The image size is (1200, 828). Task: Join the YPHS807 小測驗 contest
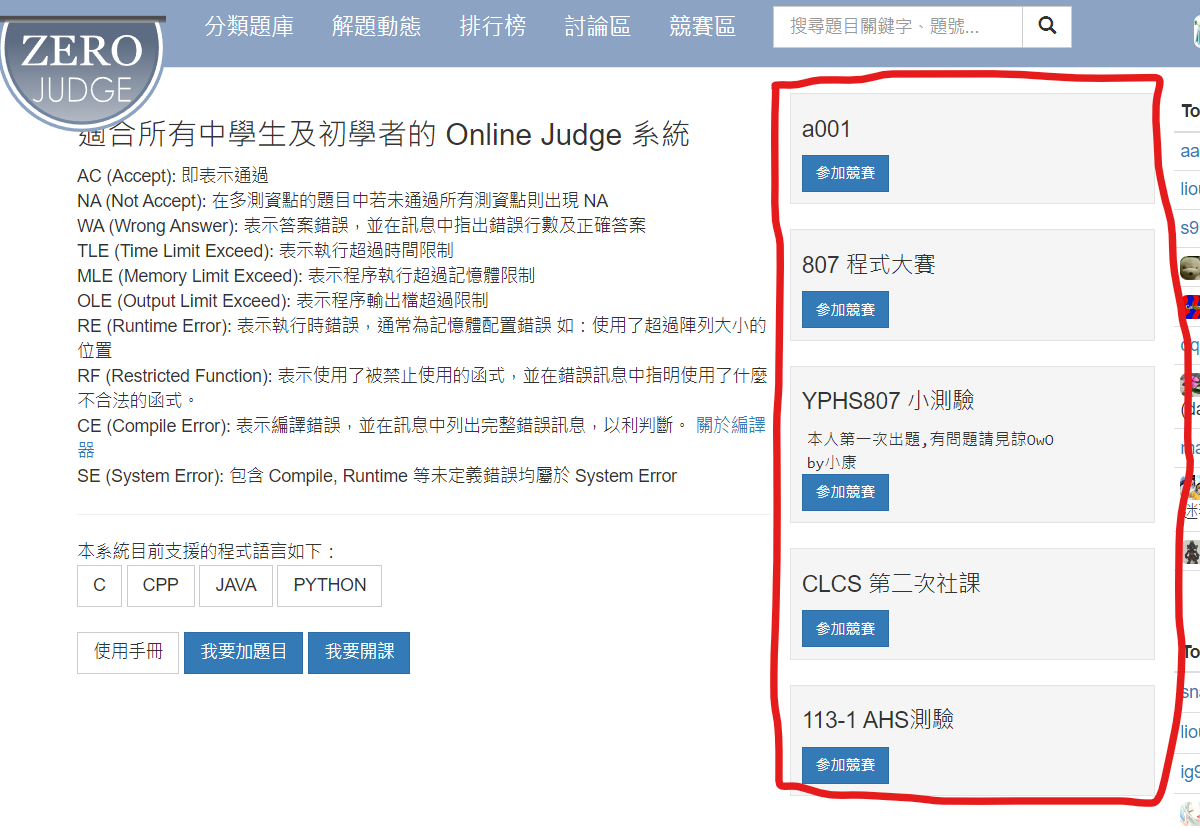click(845, 492)
